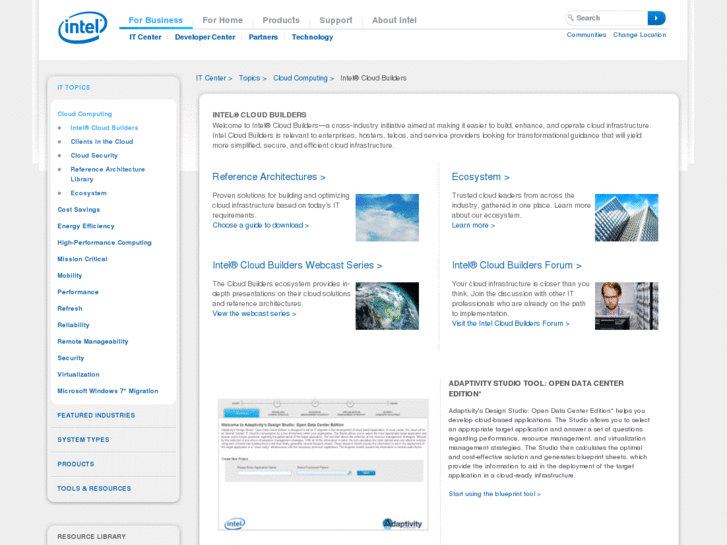Click the Adaptivity Studio tool screenshot

point(323,464)
